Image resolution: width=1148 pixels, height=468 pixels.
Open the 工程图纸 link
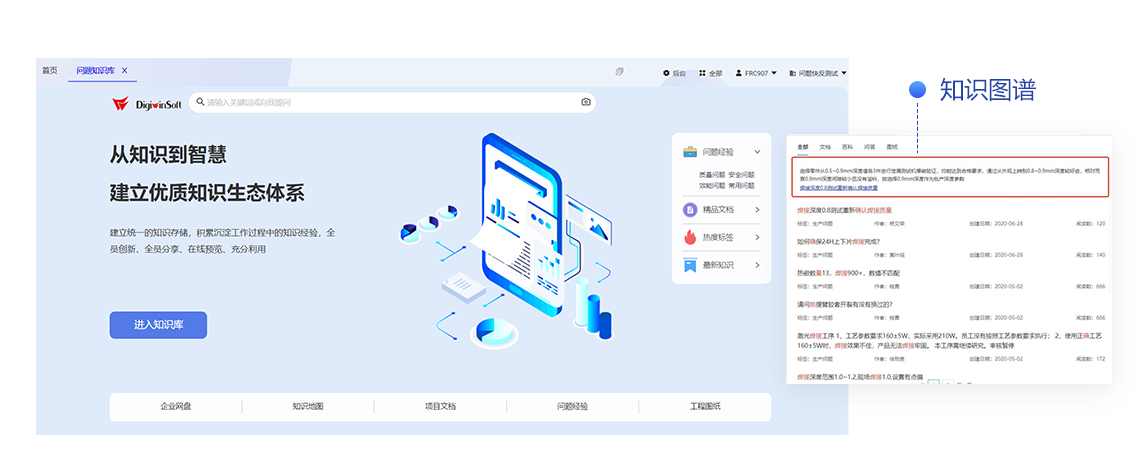tap(704, 407)
